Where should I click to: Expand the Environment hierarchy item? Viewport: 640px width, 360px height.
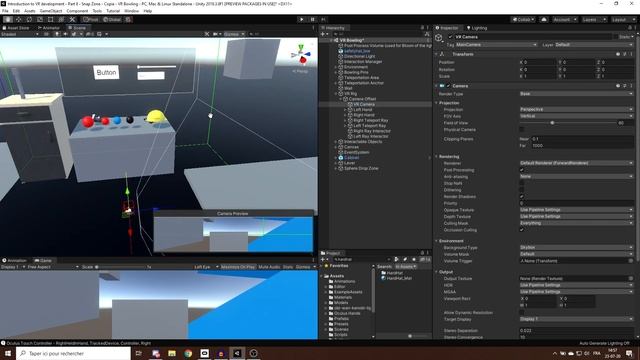(336, 67)
